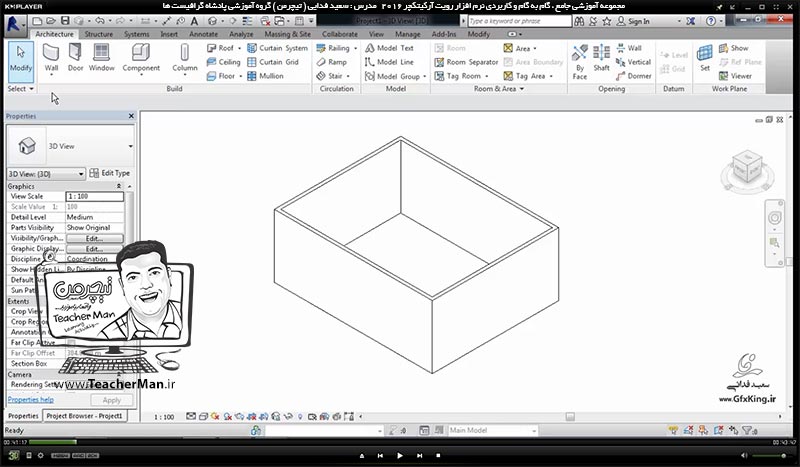The height and width of the screenshot is (467, 800).
Task: Select the Ramp tool
Action: click(332, 62)
